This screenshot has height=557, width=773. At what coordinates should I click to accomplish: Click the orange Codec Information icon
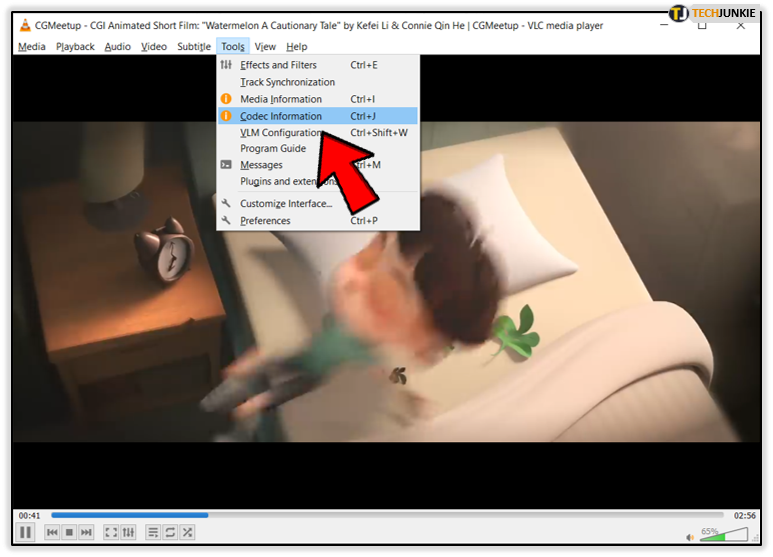(x=226, y=116)
